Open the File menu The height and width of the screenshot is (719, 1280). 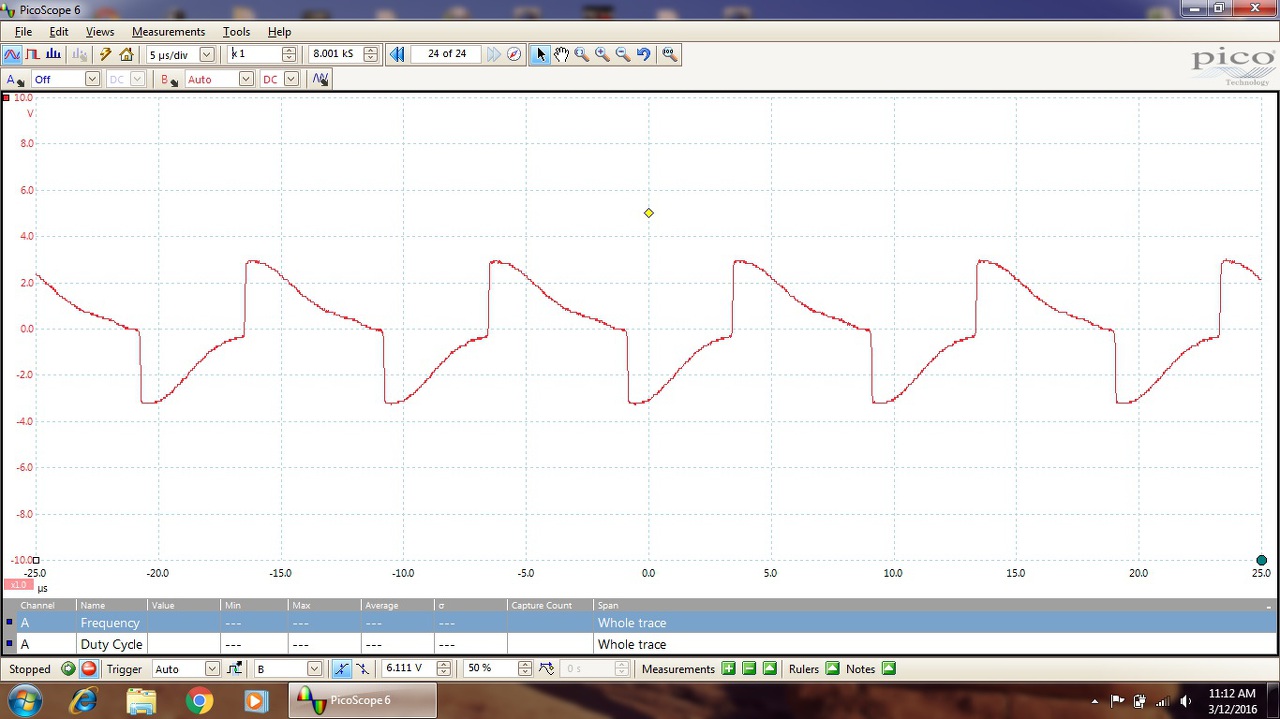tap(23, 32)
